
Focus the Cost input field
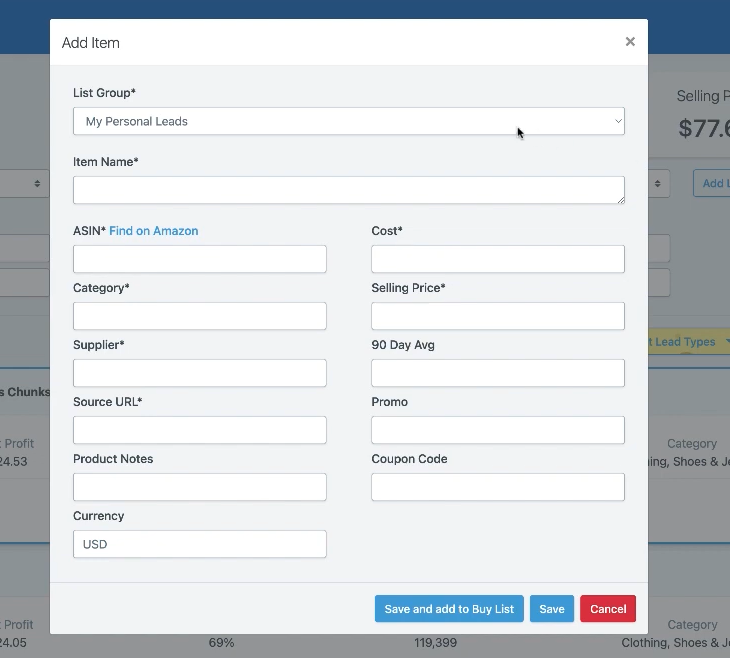point(498,259)
